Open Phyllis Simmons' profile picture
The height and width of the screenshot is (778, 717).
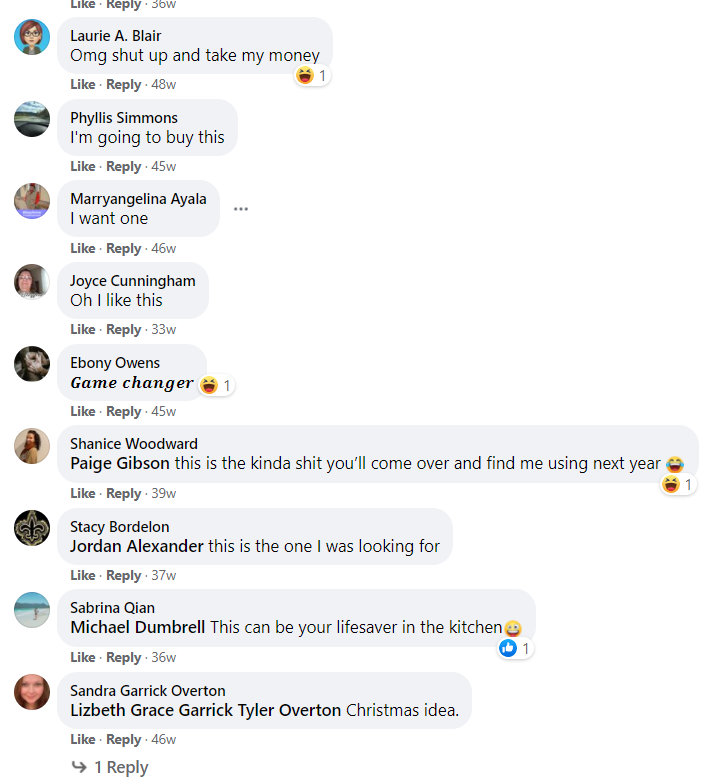click(x=32, y=119)
